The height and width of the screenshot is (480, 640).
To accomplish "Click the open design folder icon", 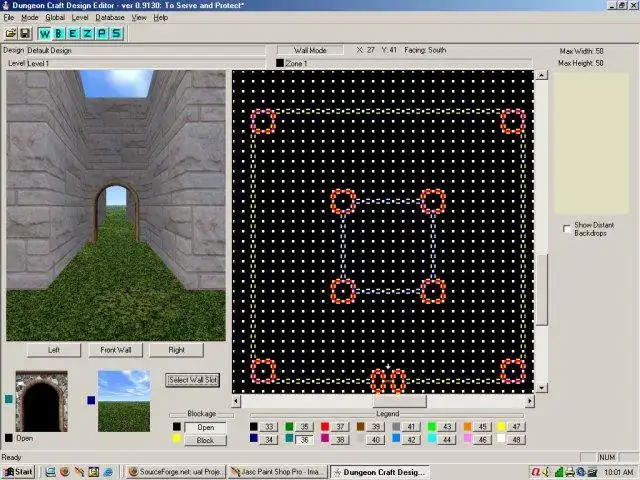I will (11, 33).
